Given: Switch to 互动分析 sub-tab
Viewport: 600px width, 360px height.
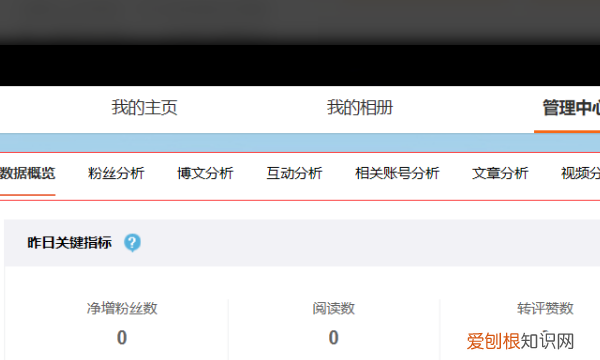Looking at the screenshot, I should pyautogui.click(x=294, y=173).
